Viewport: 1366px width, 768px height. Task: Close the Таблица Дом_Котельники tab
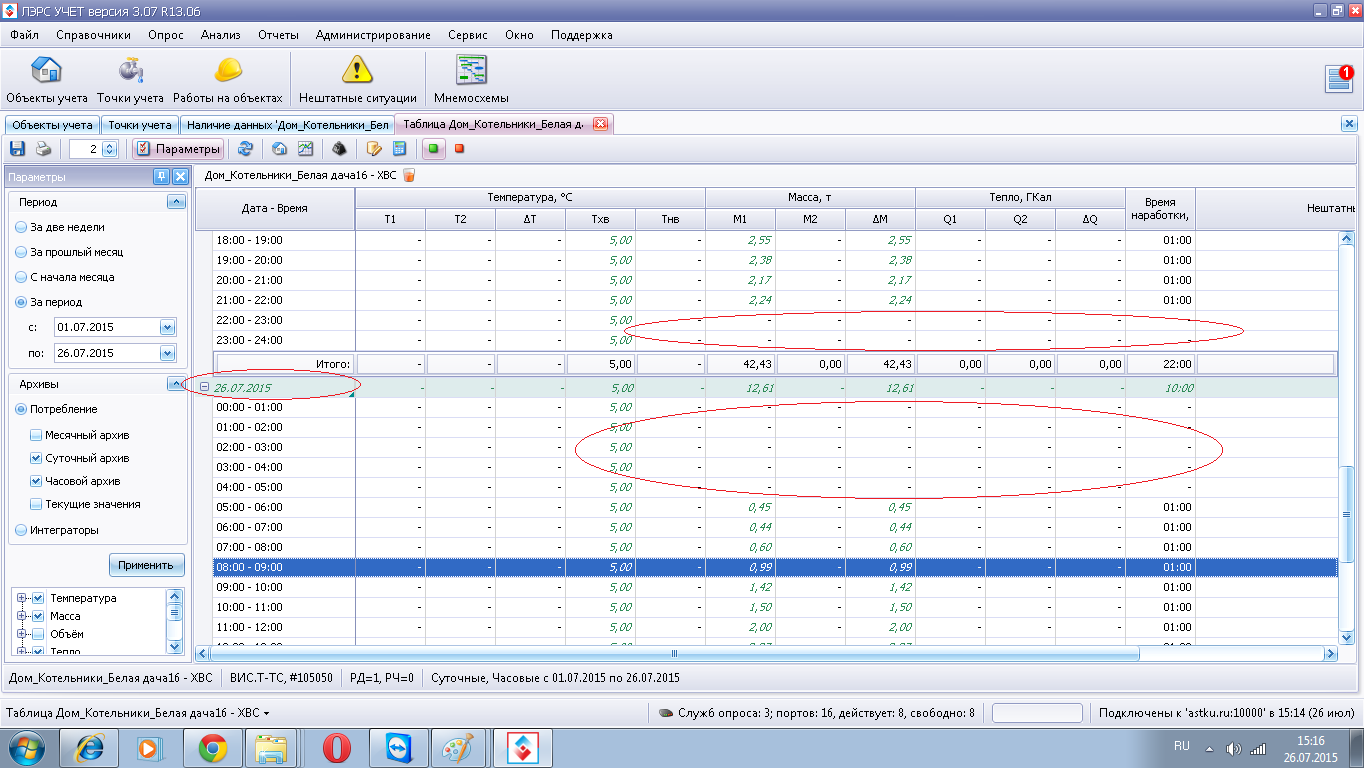pos(600,125)
